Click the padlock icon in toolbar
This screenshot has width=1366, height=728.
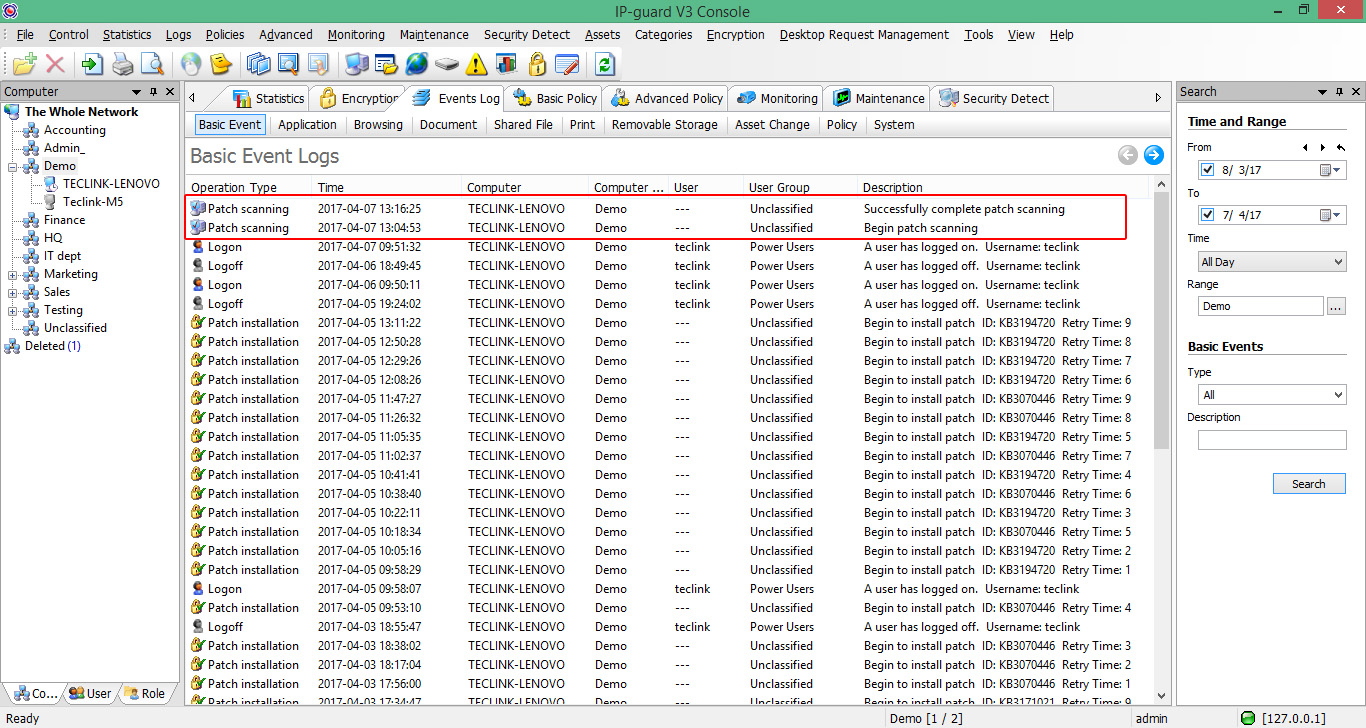pyautogui.click(x=537, y=65)
